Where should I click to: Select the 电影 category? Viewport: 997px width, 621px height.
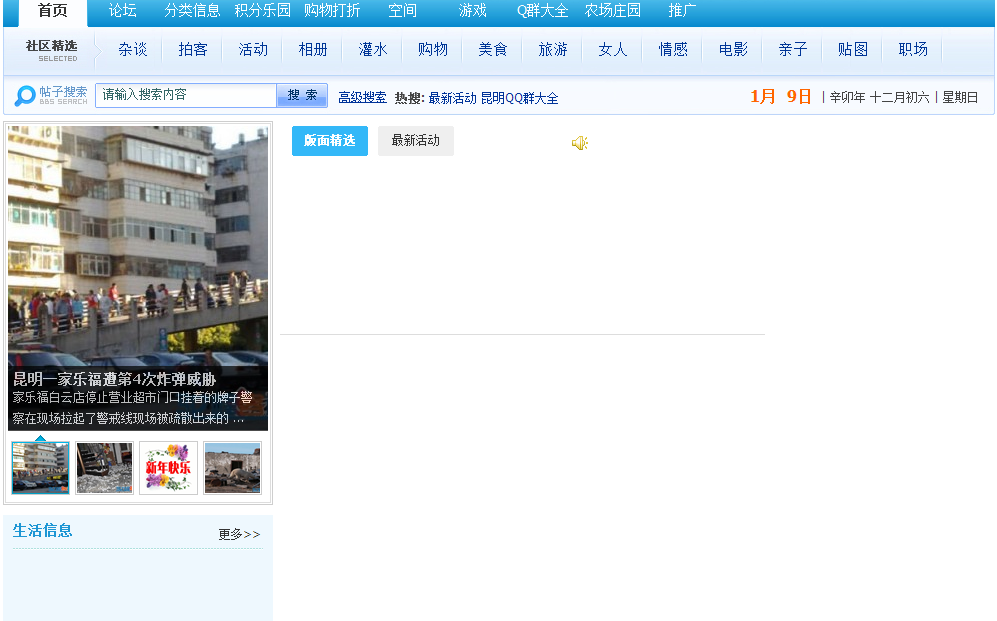pos(733,50)
